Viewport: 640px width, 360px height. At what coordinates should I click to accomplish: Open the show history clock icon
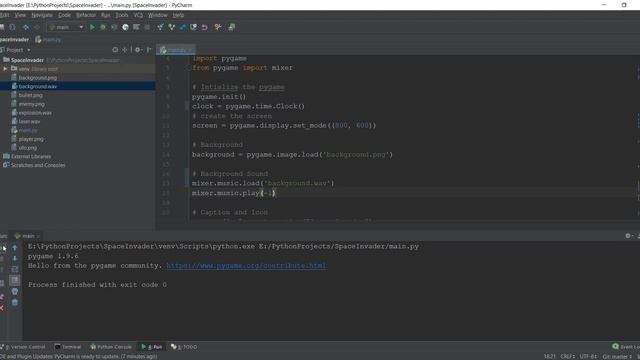(x=193, y=27)
